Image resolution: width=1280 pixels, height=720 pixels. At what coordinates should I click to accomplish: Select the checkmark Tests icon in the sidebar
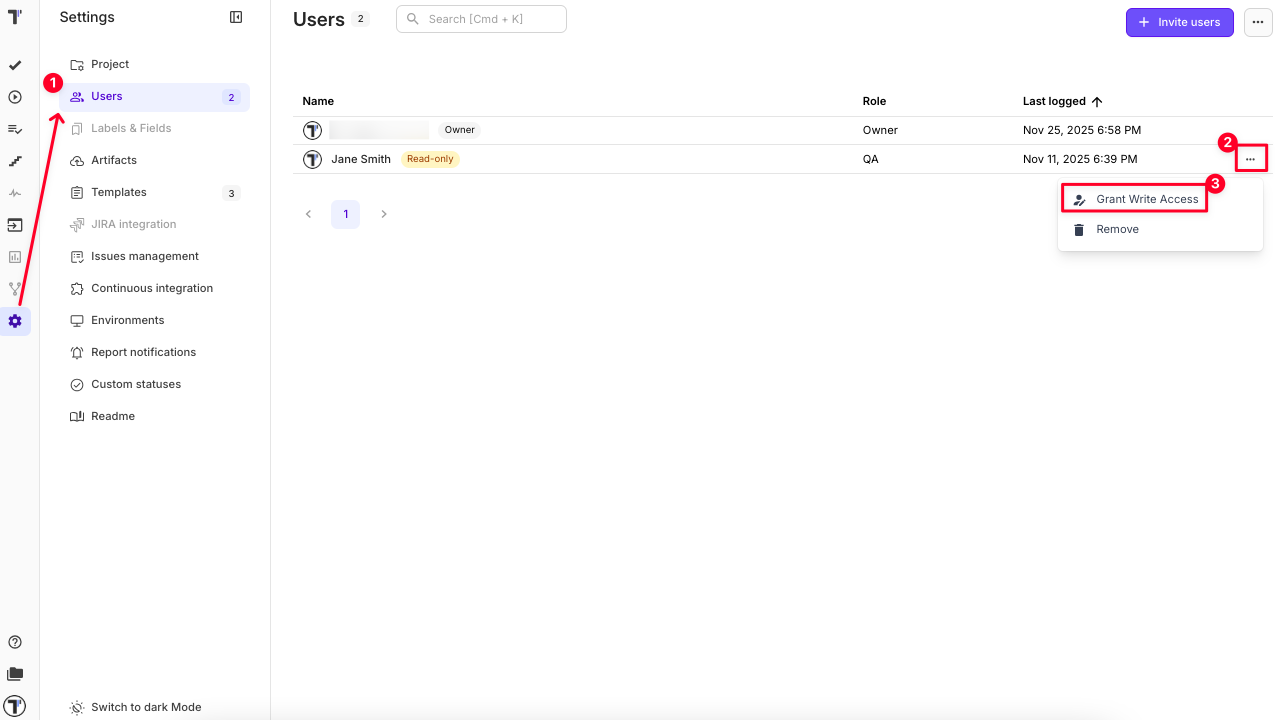tap(14, 65)
